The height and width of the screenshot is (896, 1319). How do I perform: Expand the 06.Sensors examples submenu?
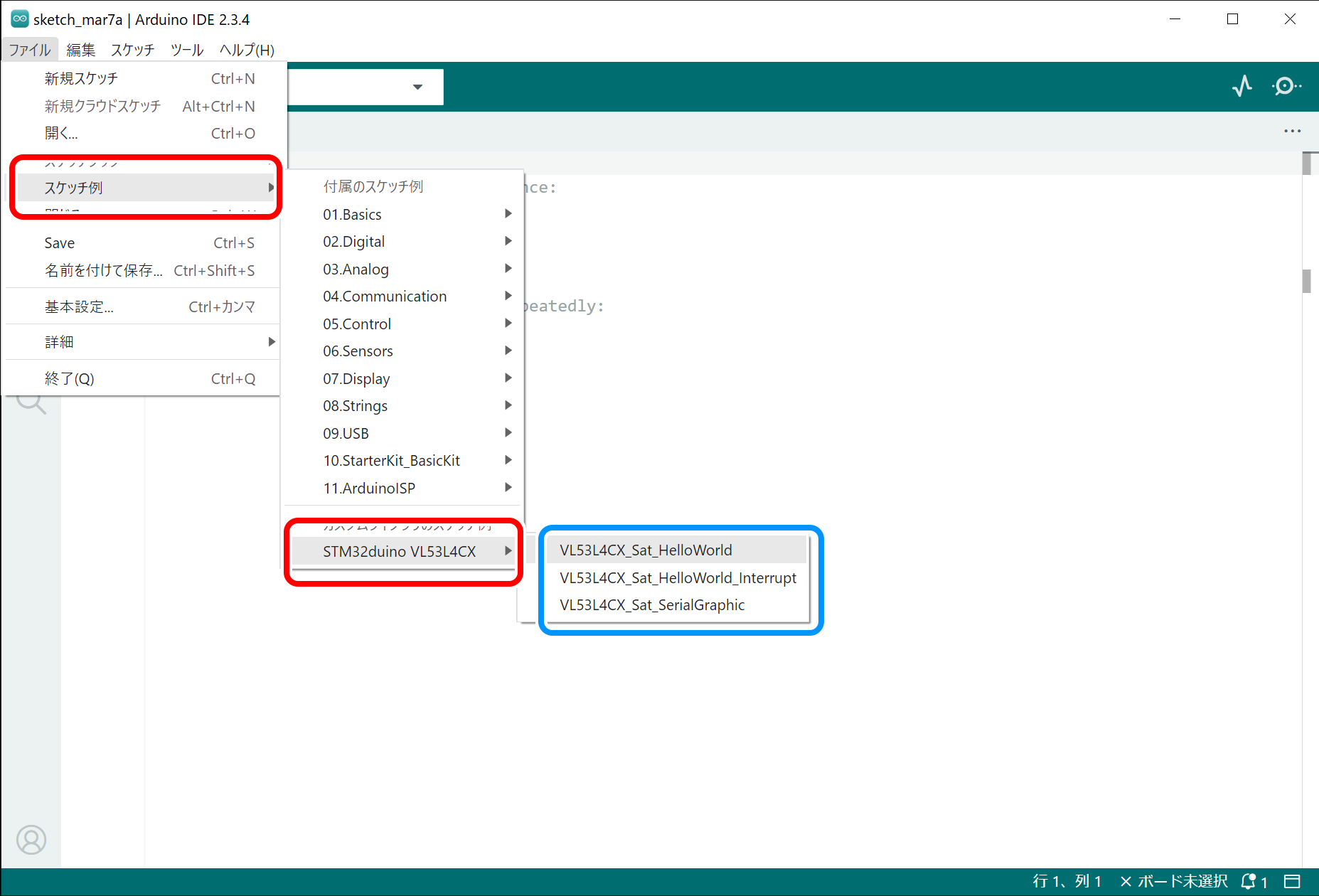pos(404,351)
